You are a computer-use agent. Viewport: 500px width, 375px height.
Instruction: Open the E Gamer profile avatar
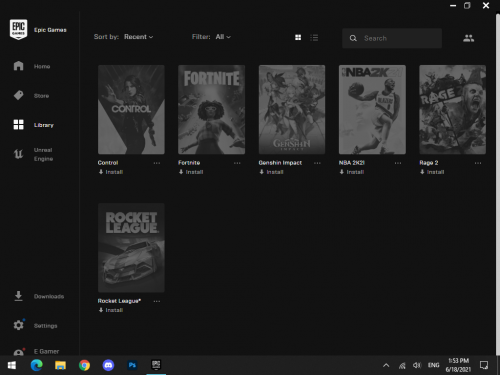pos(19,352)
